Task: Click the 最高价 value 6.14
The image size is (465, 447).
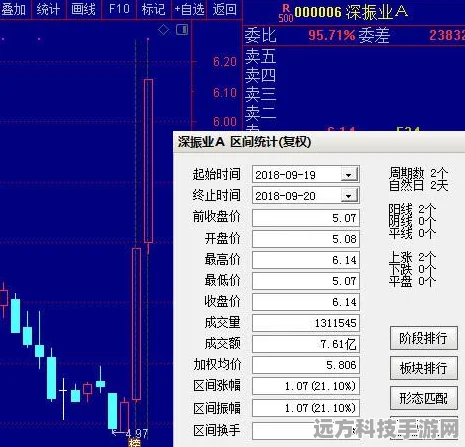Action: click(x=306, y=260)
